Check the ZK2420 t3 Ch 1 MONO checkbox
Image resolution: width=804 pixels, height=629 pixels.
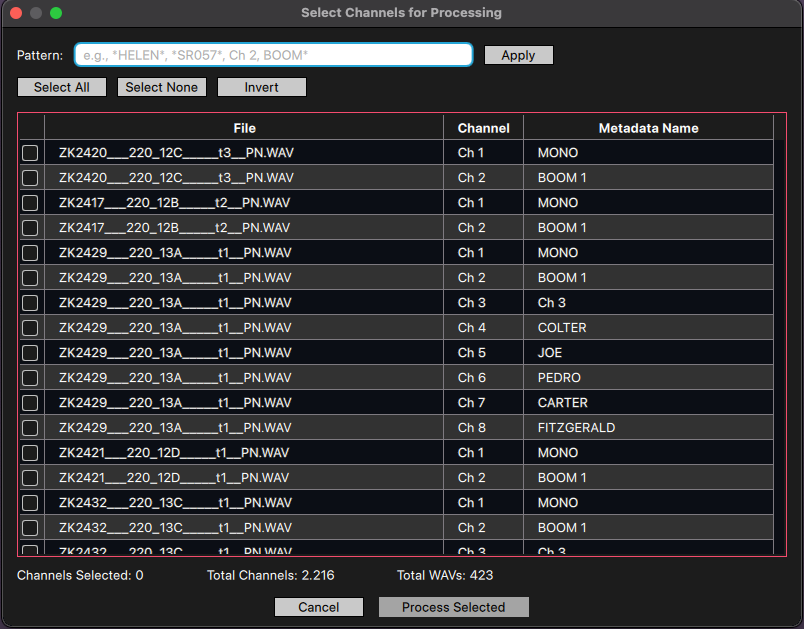click(x=30, y=153)
